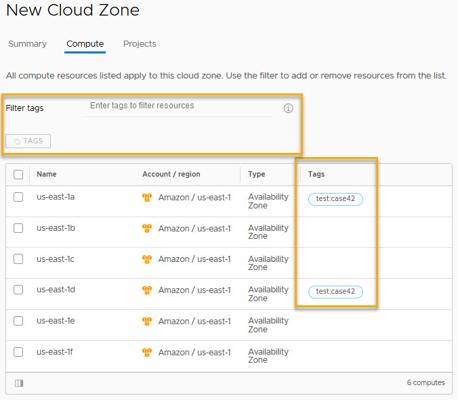Click the test:case42 tag on us-east-1a

coord(335,199)
